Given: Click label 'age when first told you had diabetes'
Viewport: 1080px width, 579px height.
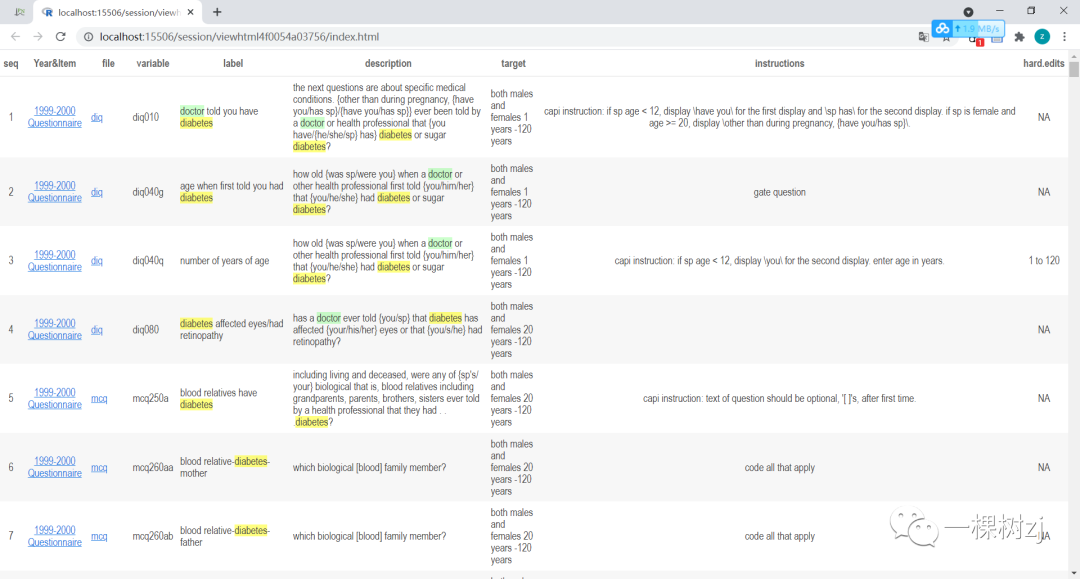Looking at the screenshot, I should [231, 192].
